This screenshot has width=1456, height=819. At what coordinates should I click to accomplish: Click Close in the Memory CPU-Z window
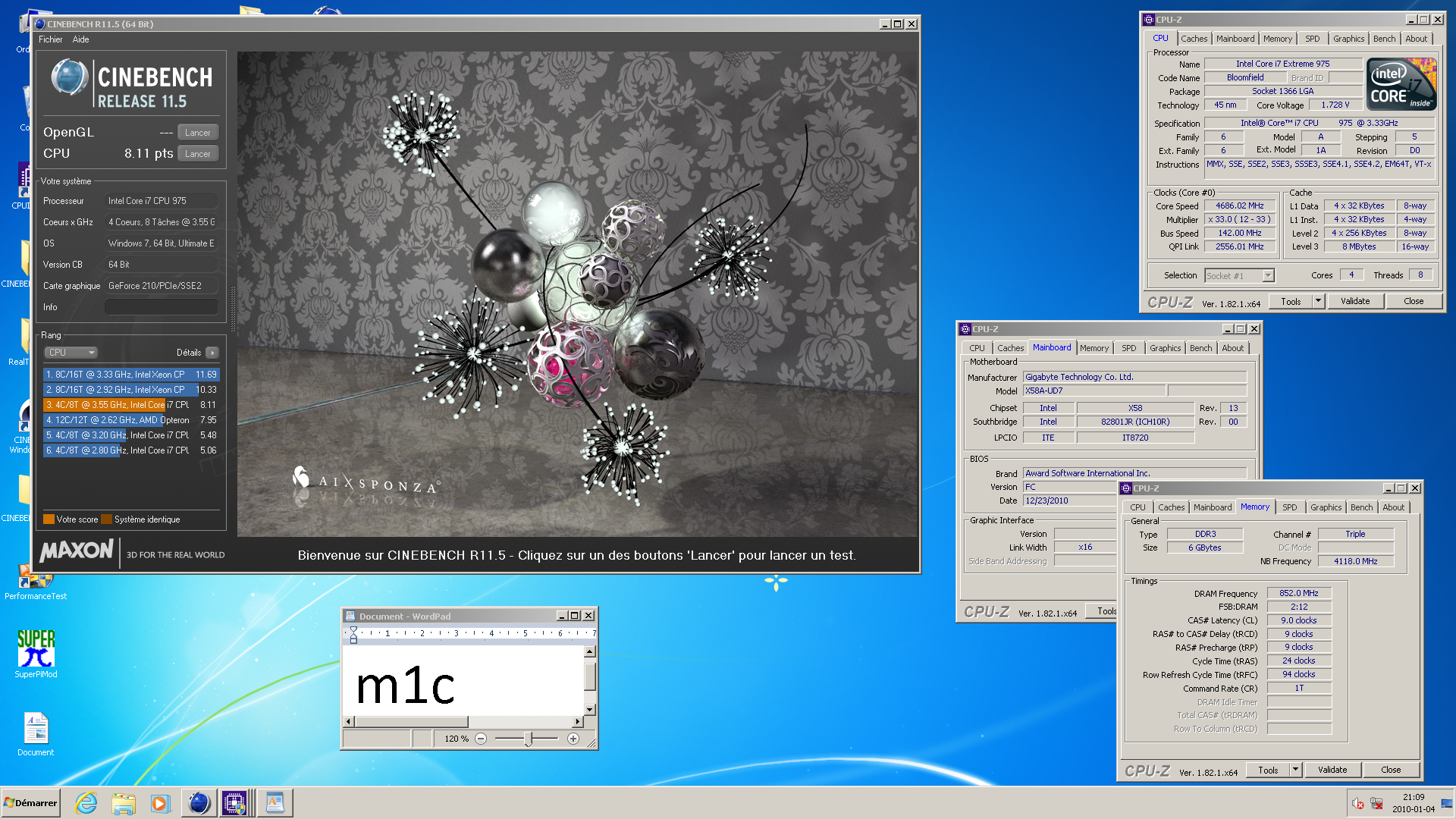[x=1391, y=770]
